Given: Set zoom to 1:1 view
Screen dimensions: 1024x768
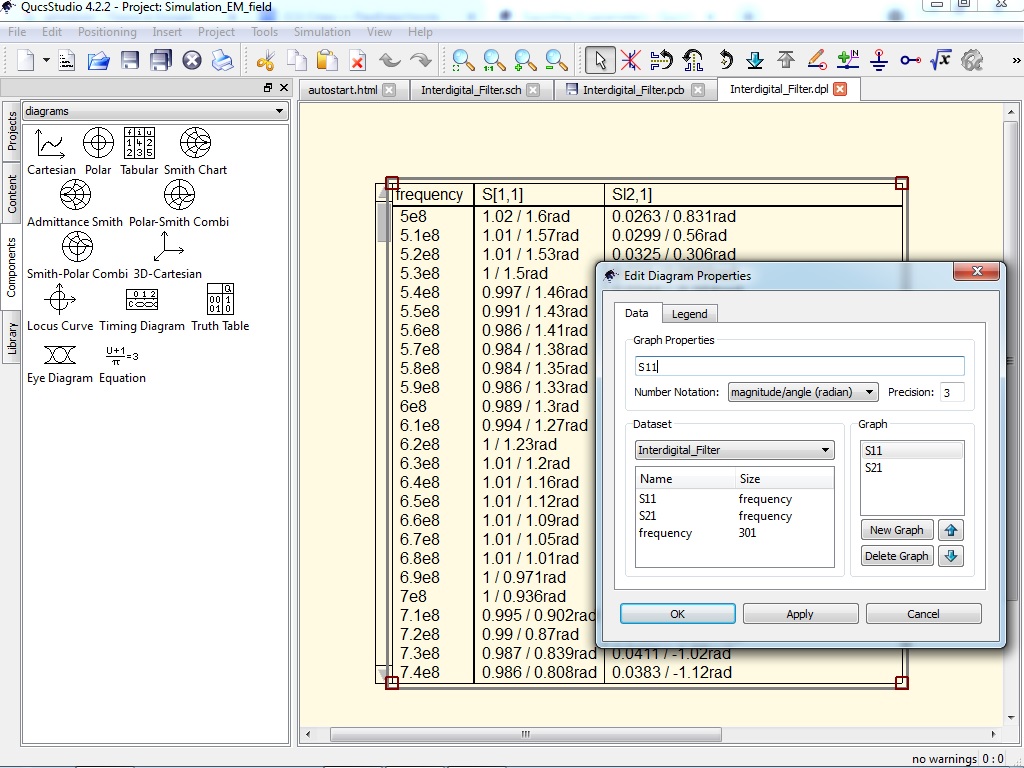Looking at the screenshot, I should [494, 61].
